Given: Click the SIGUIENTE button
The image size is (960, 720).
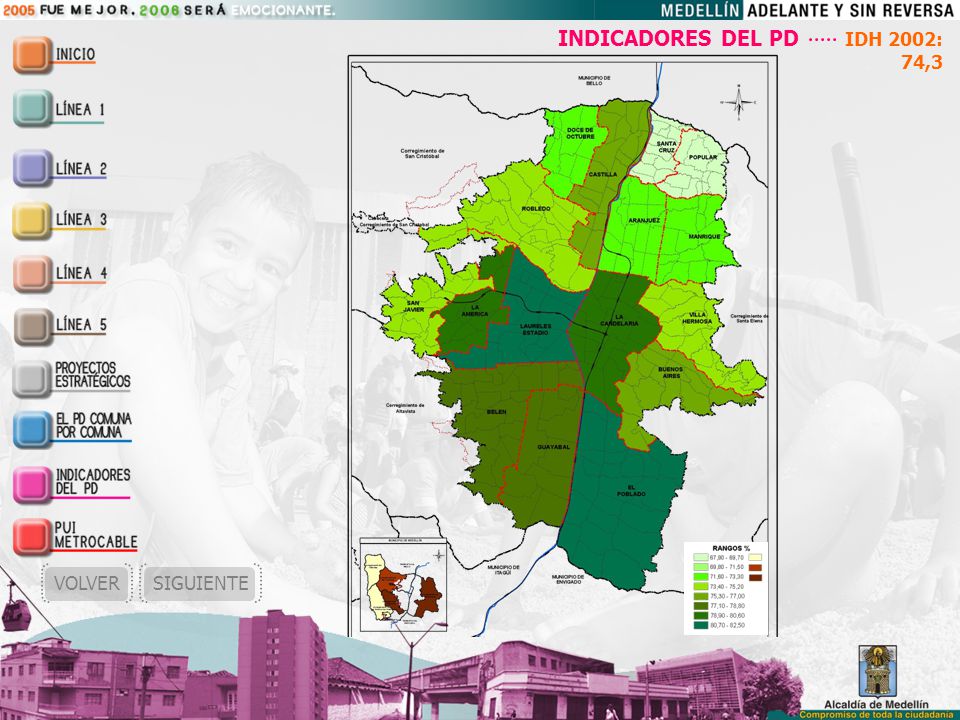Looking at the screenshot, I should (200, 583).
